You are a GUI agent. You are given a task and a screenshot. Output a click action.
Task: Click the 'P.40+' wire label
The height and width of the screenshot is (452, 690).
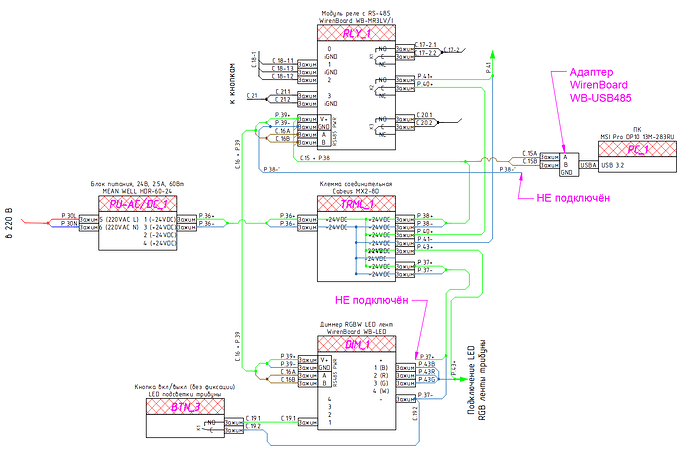[425, 84]
